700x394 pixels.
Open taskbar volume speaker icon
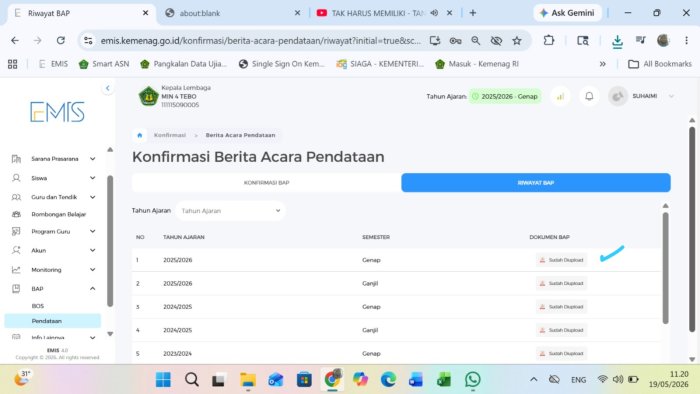[x=617, y=379]
